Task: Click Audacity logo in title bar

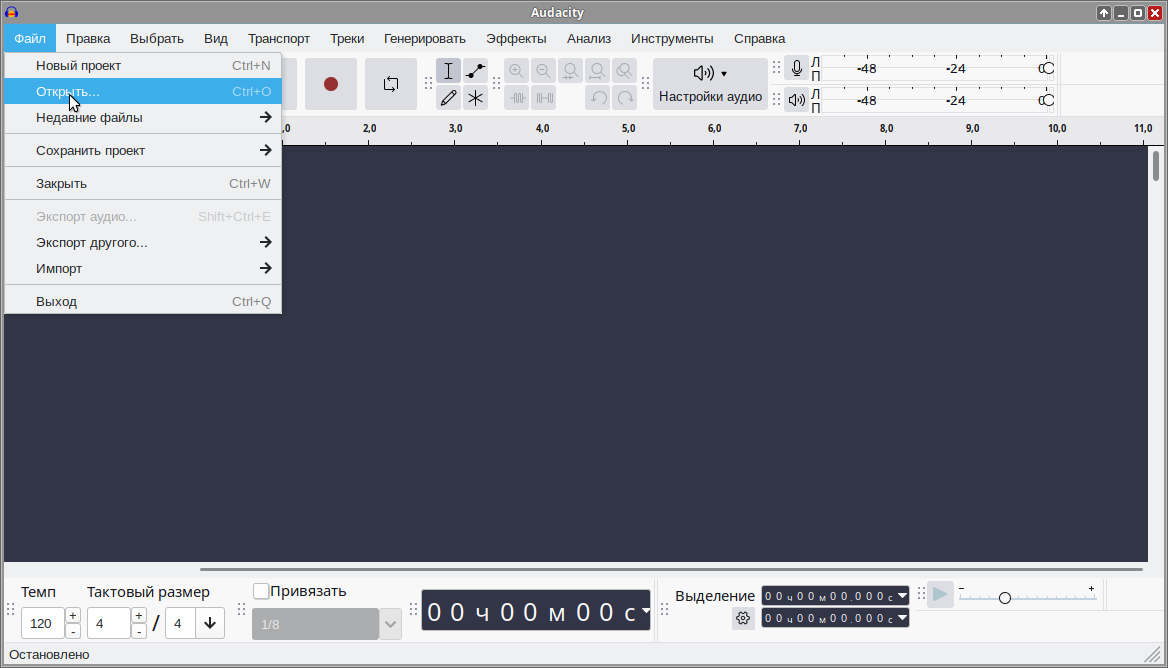Action: 11,12
